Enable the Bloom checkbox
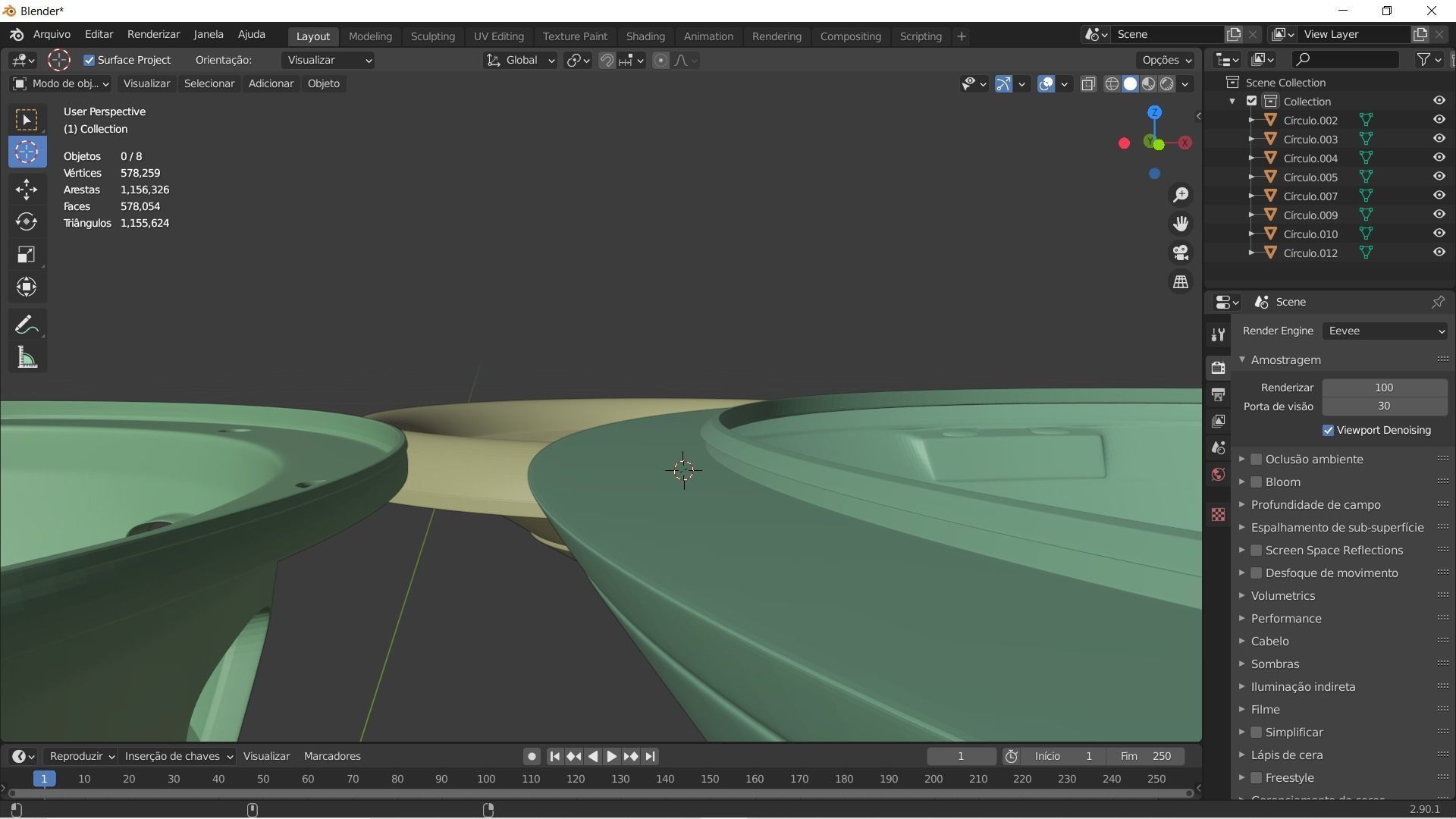1456x819 pixels. 1256,482
